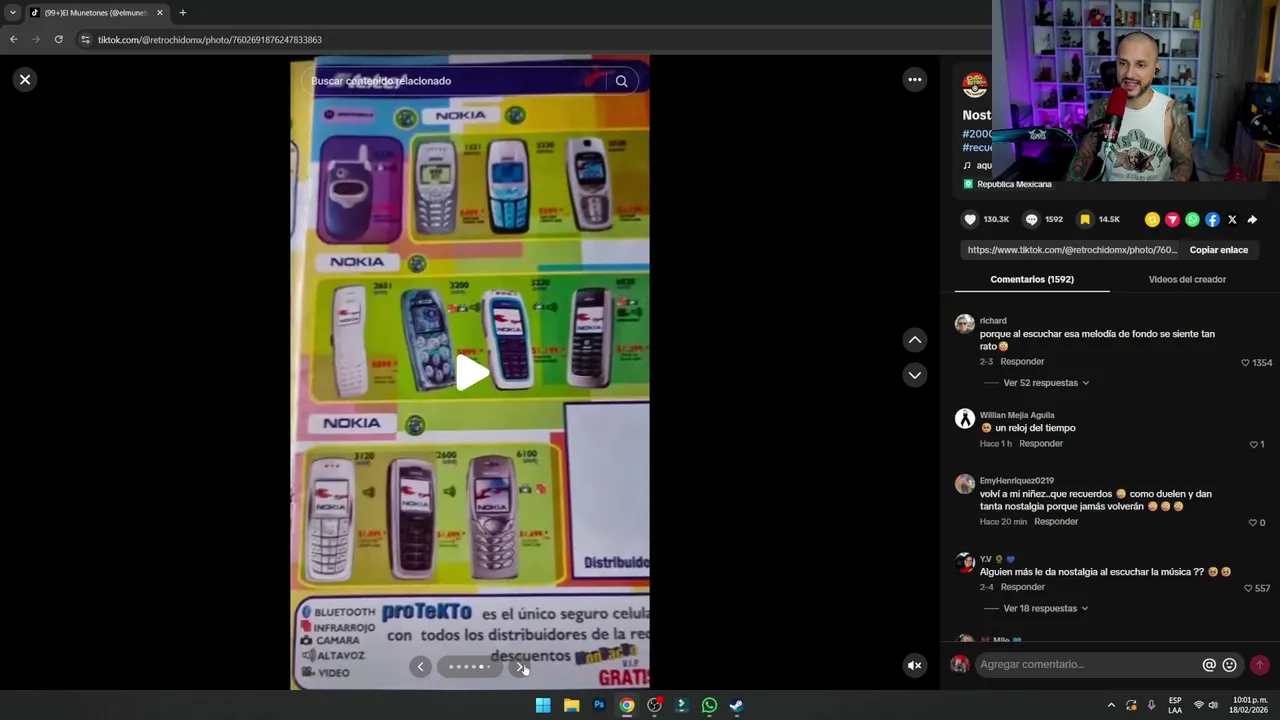Repost using the yellow repost icon

click(1152, 219)
